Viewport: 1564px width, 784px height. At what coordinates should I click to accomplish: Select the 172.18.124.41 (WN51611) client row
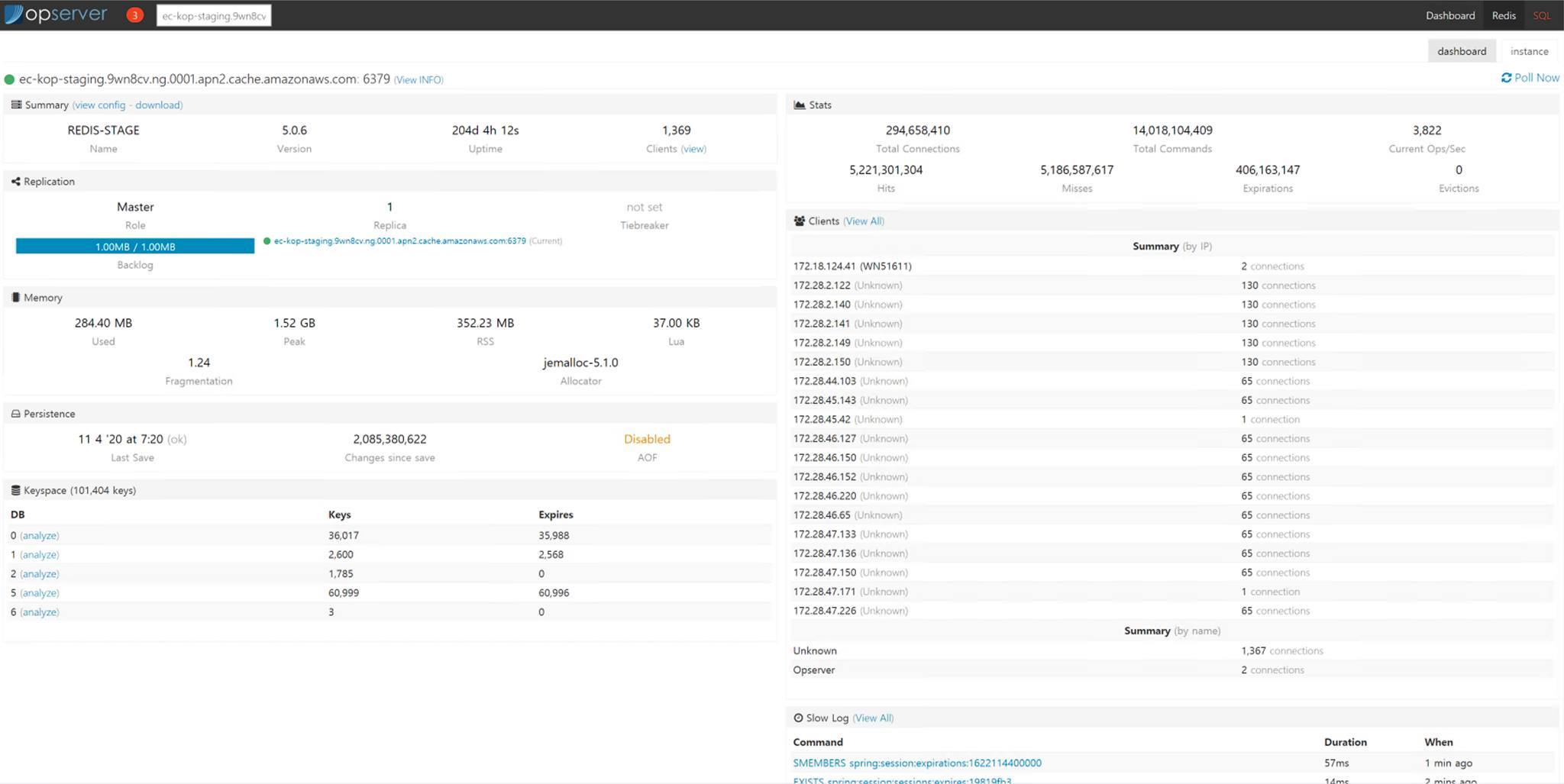coord(1173,266)
